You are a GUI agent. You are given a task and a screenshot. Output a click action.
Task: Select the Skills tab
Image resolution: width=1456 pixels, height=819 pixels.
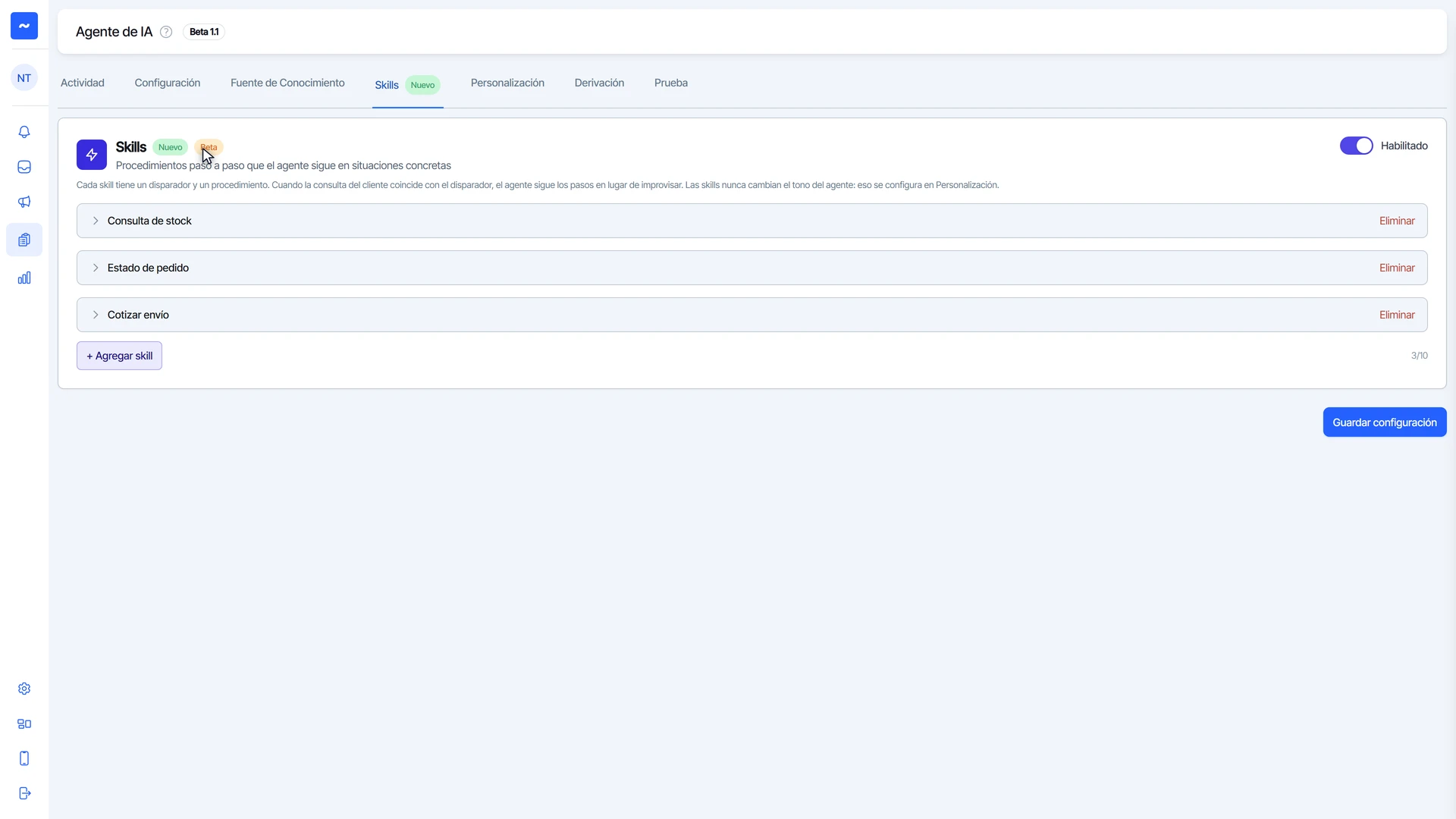407,85
